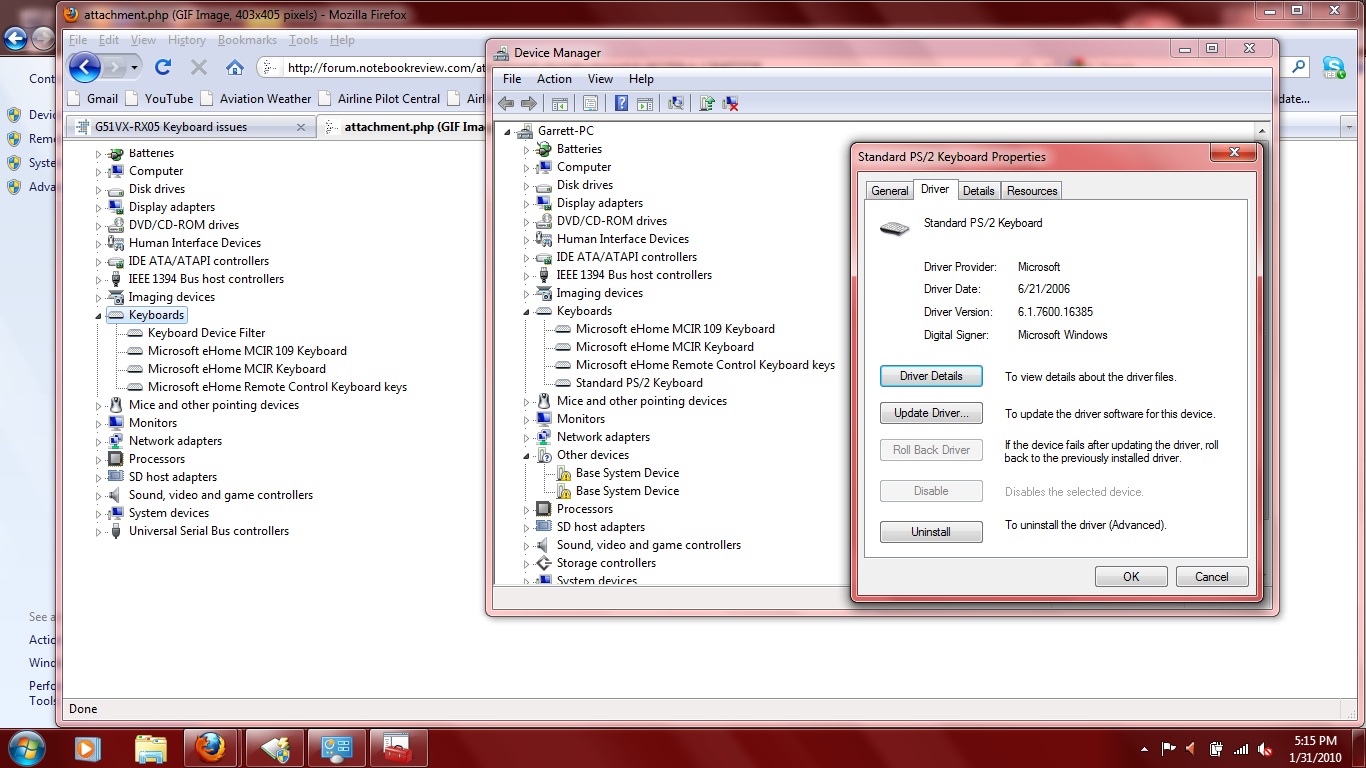This screenshot has height=768, width=1366.
Task: Click the Show/Hide Action Pane toolbar icon
Action: [x=645, y=103]
